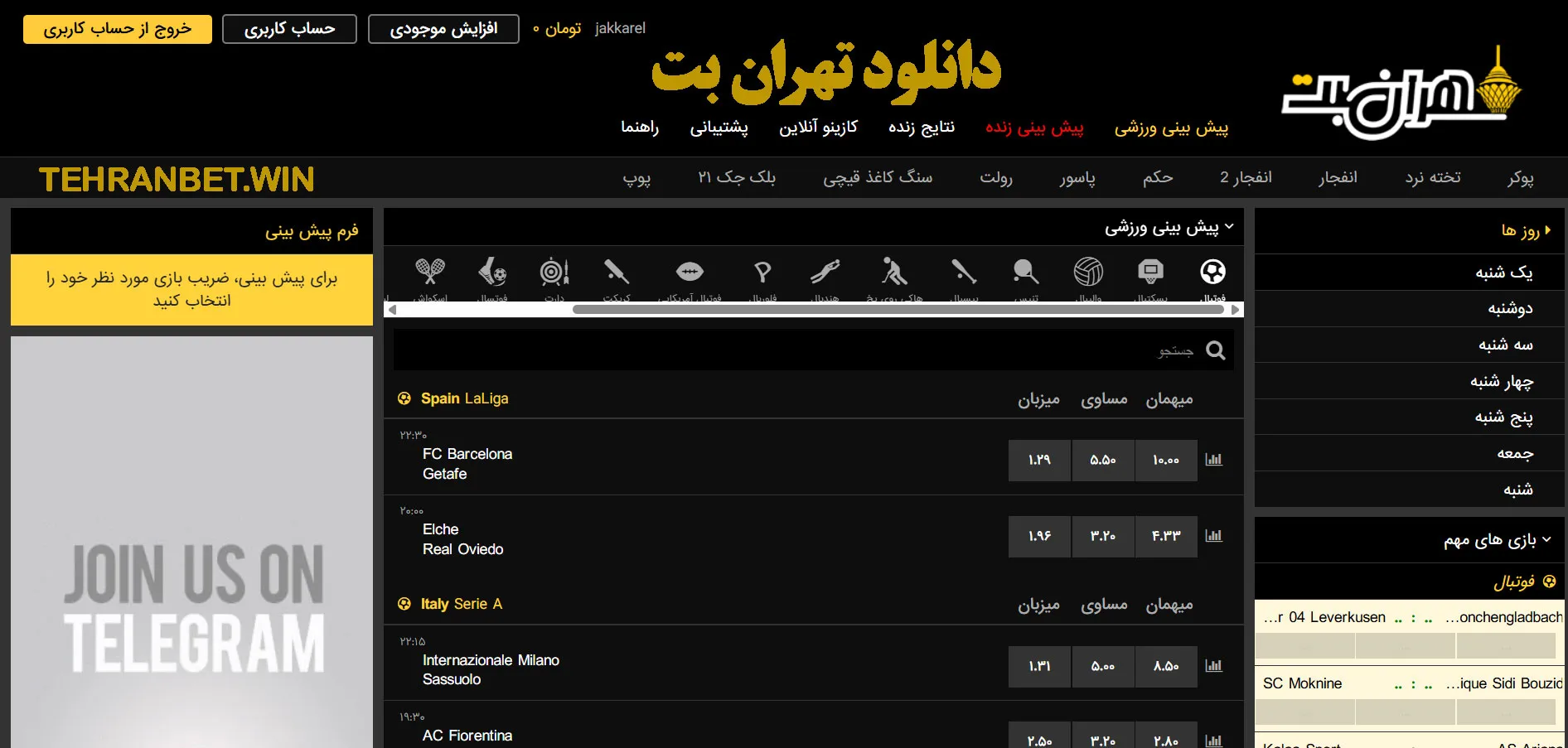Viewport: 1568px width, 748px height.
Task: Pick Elche home odds ۱.۹۶
Action: point(1039,536)
